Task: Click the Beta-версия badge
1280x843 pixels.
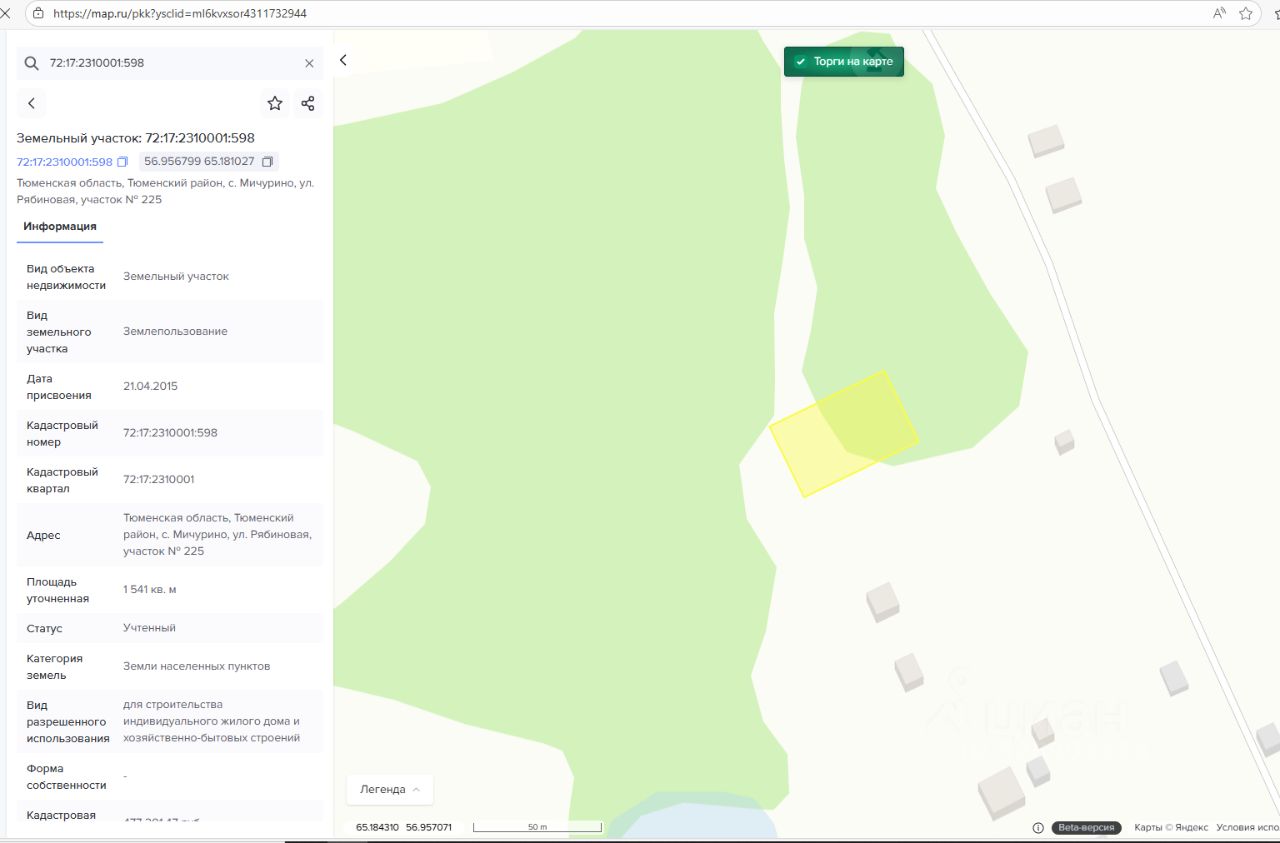Action: coord(1086,828)
